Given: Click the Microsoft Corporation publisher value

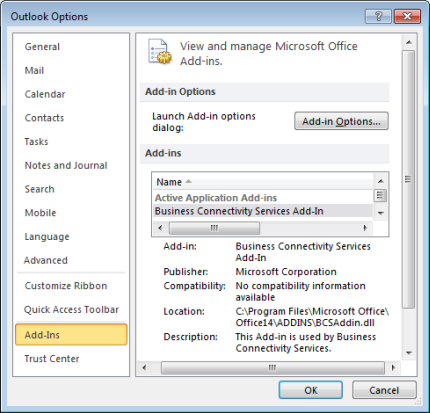Looking at the screenshot, I should click(286, 272).
